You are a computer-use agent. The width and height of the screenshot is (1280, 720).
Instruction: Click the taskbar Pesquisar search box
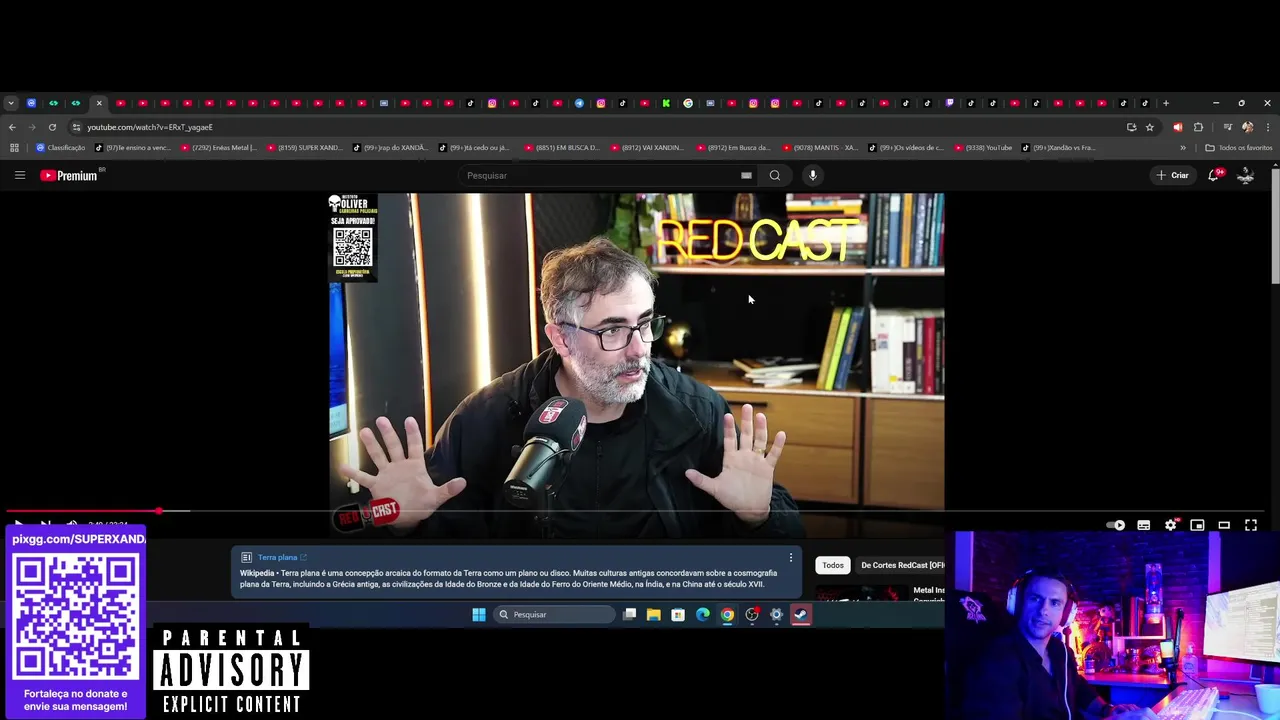click(554, 614)
